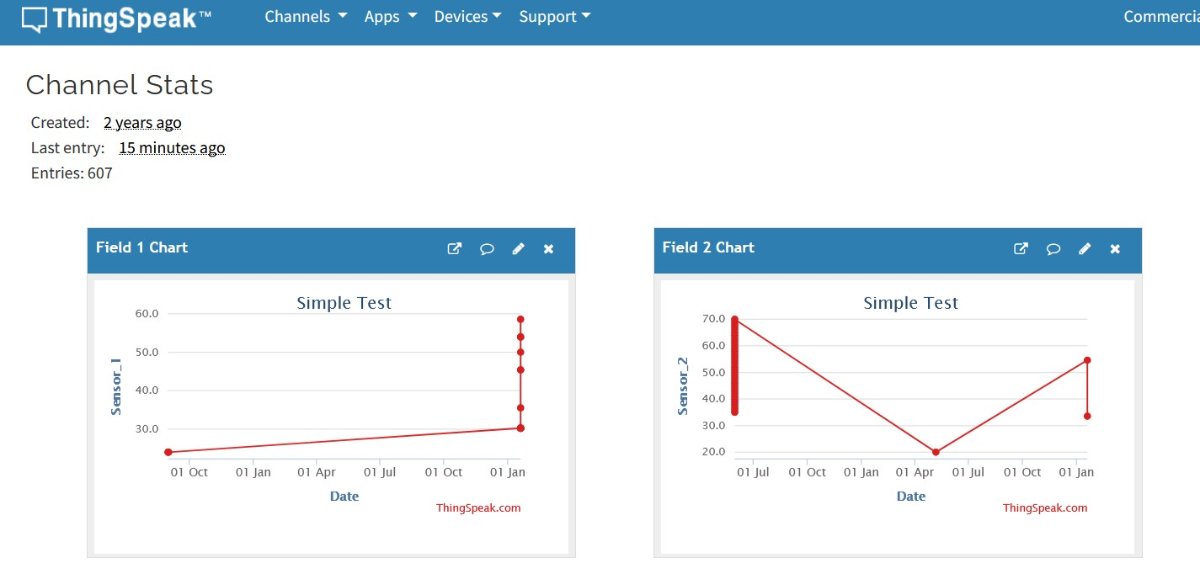
Task: Edit Field 2 Chart with pencil icon
Action: [1085, 249]
